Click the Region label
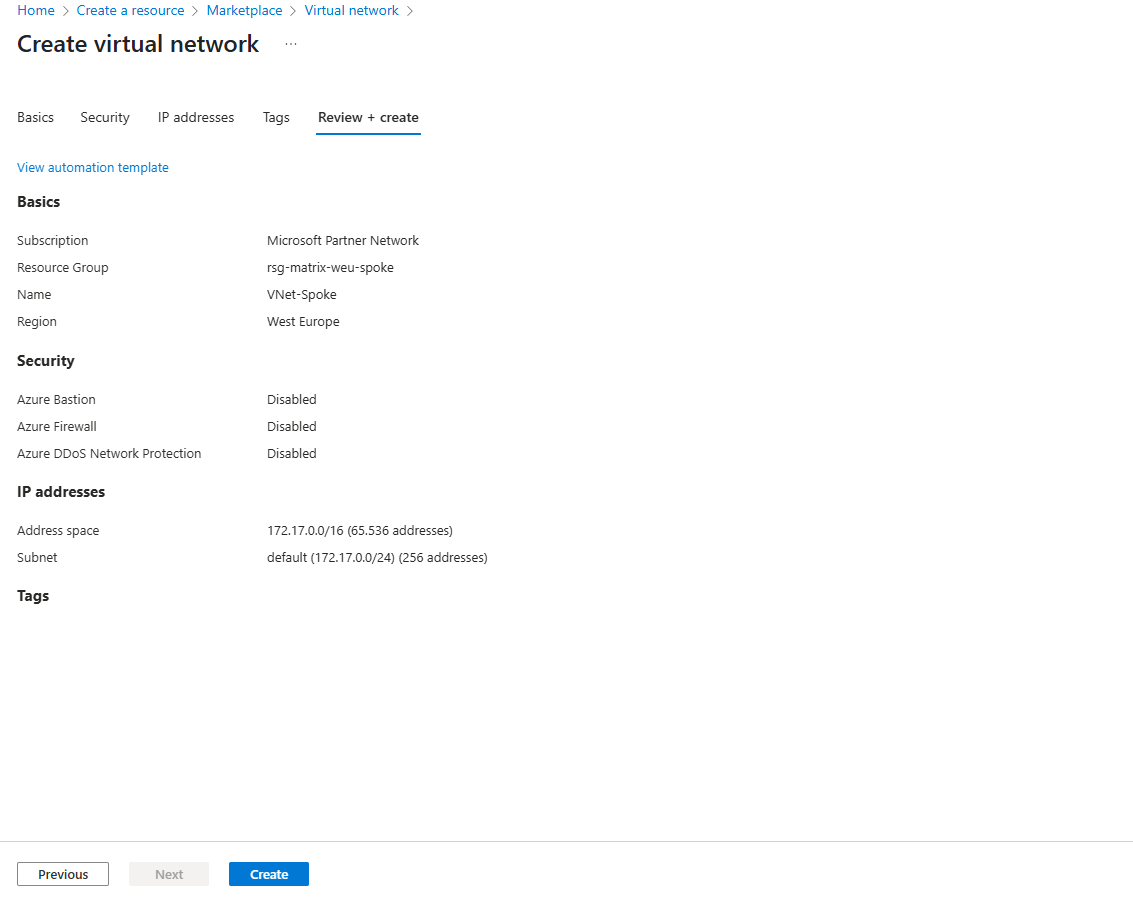1133x903 pixels. click(37, 321)
